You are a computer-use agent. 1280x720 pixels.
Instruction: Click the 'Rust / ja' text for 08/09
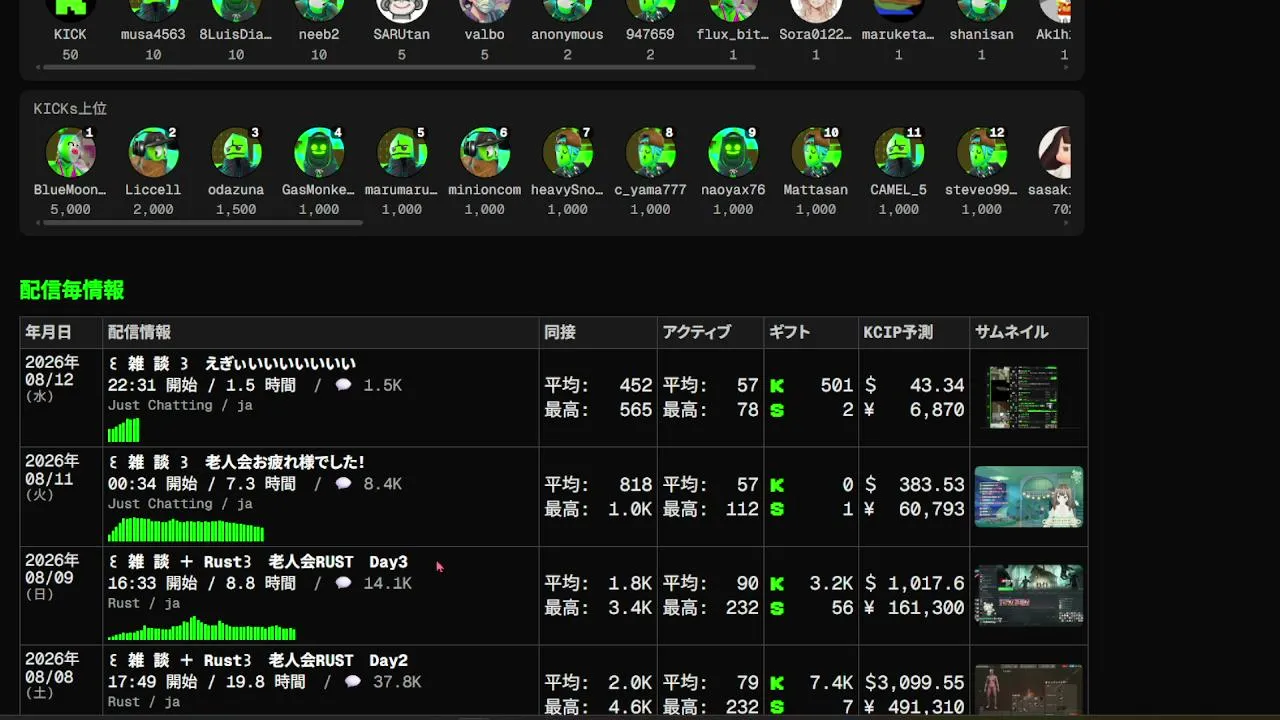pyautogui.click(x=144, y=603)
